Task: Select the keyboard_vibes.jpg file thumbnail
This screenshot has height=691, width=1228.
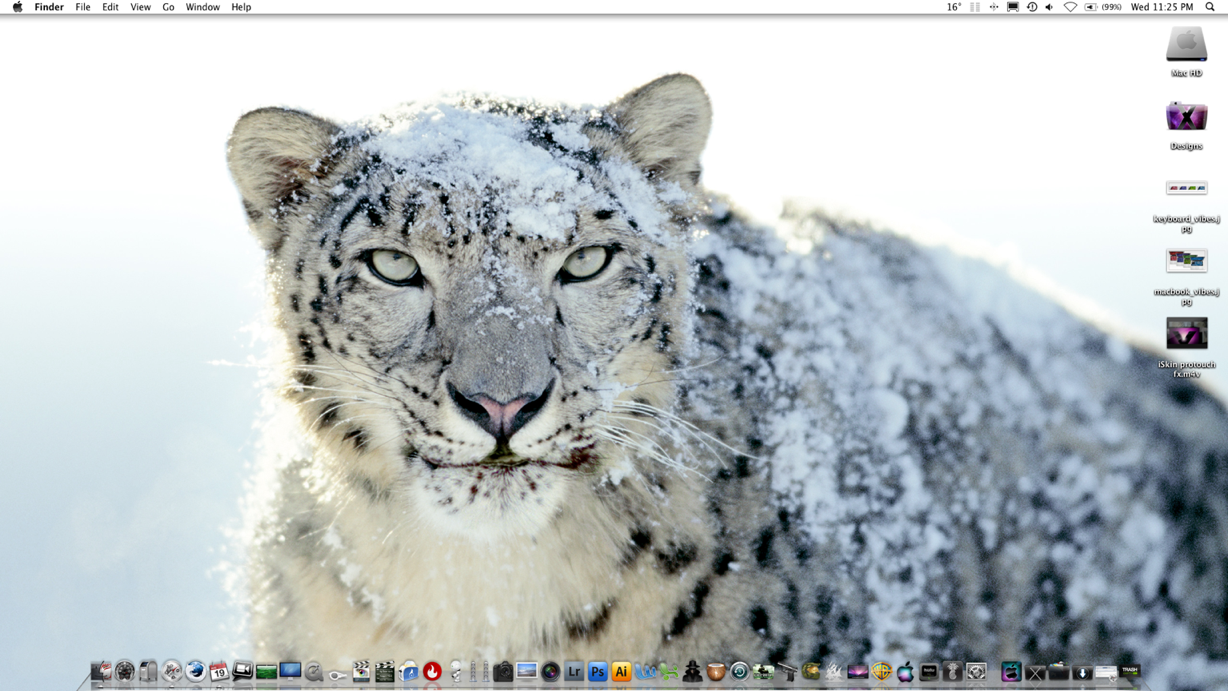Action: (x=1186, y=188)
